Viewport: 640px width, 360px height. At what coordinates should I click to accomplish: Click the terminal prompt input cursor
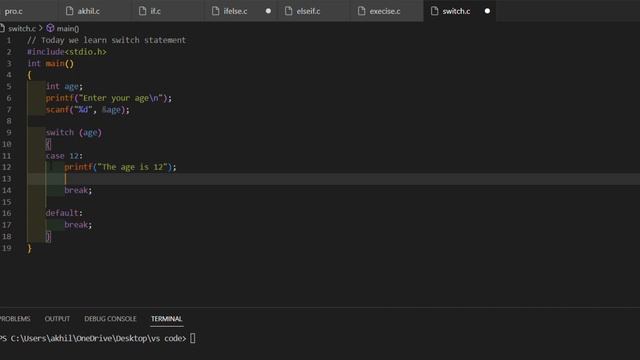(193, 338)
